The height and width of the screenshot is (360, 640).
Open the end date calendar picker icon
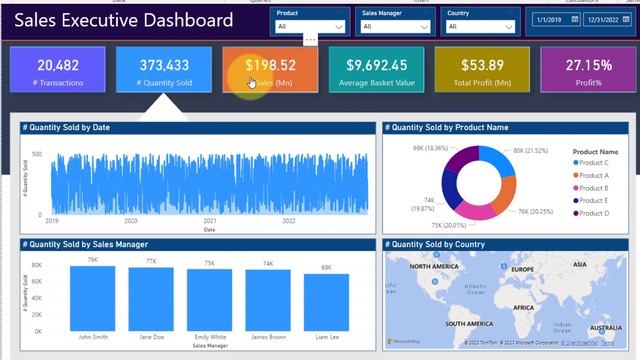[x=626, y=19]
